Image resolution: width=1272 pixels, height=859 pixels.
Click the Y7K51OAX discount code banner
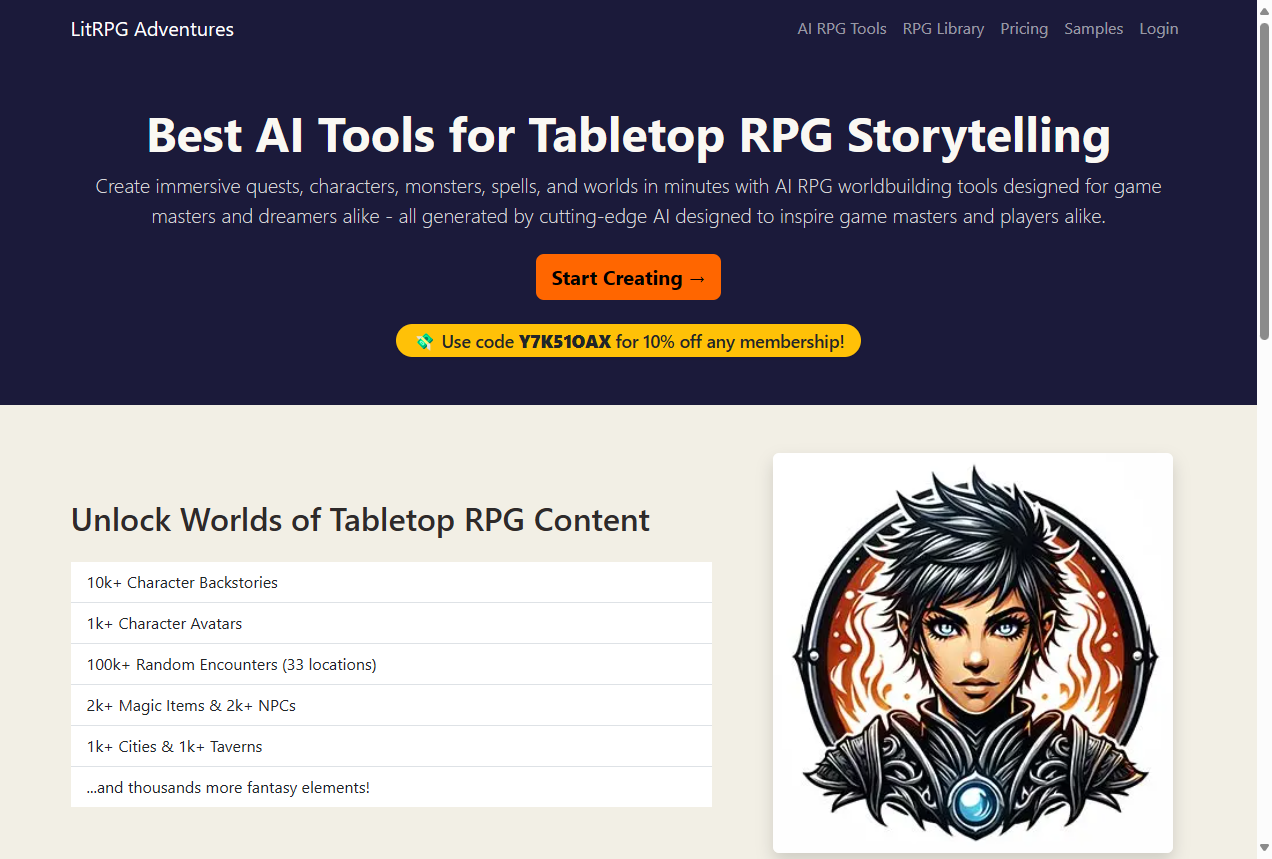pyautogui.click(x=628, y=341)
